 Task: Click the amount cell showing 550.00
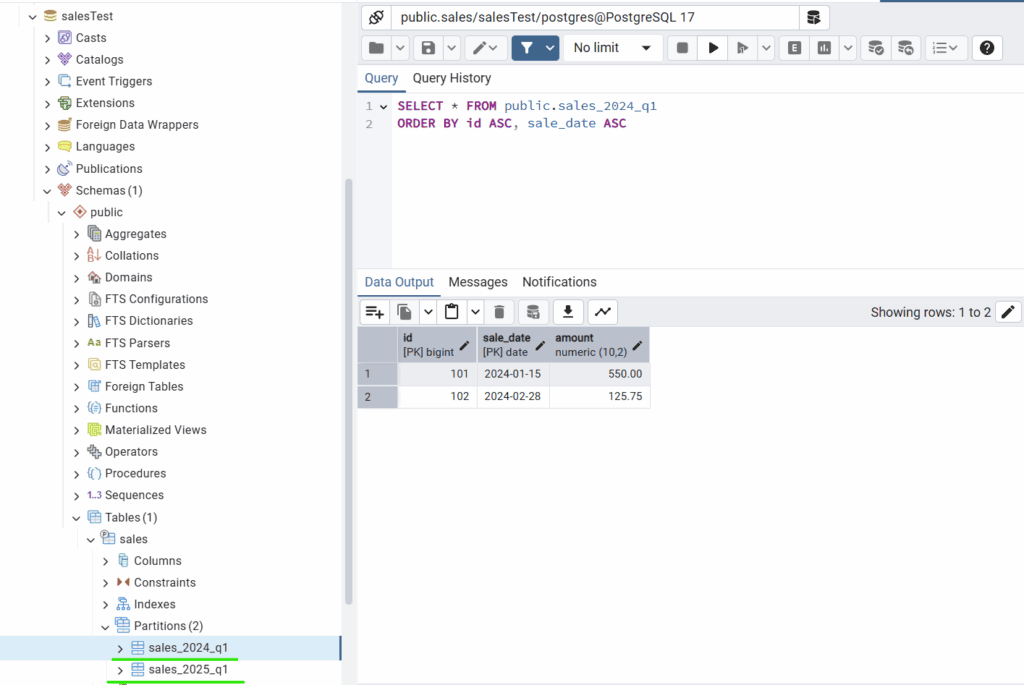624,373
